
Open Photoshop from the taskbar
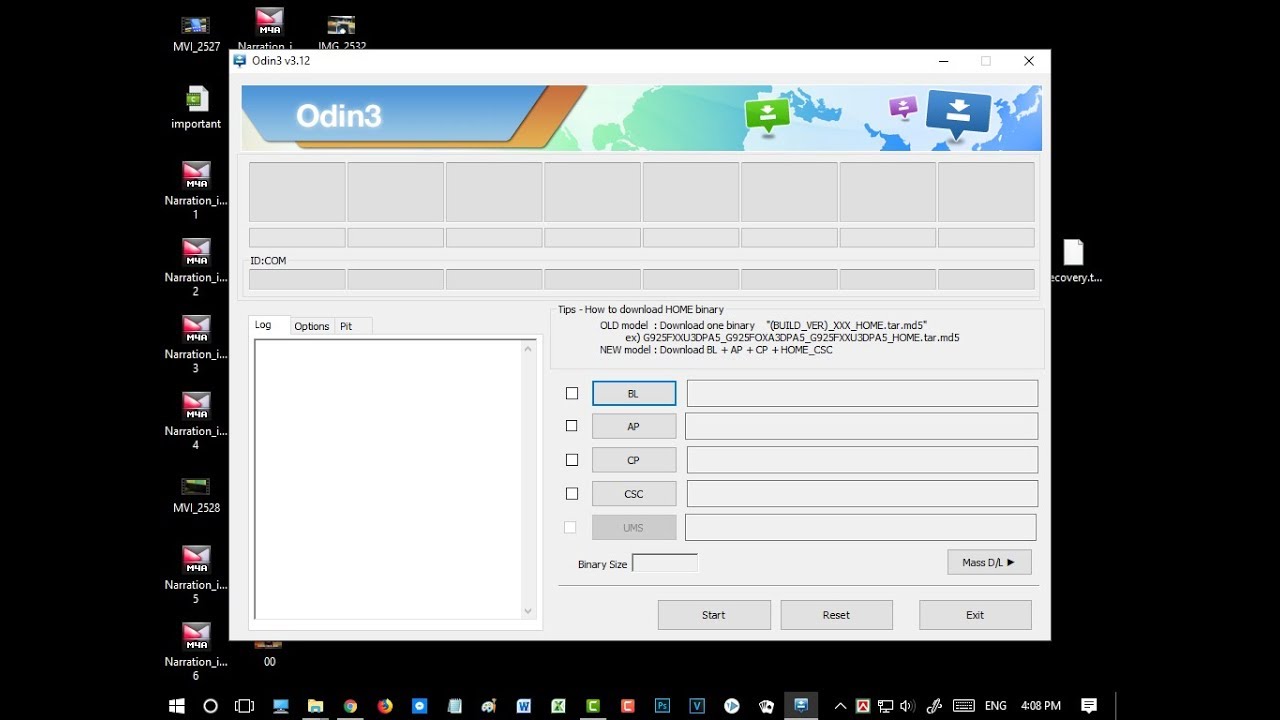tap(662, 705)
